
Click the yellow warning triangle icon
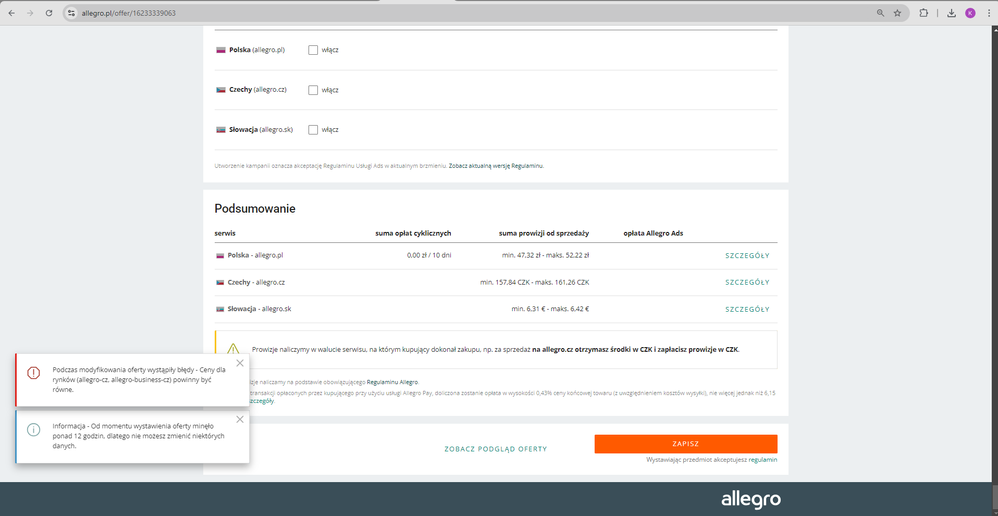coord(234,349)
